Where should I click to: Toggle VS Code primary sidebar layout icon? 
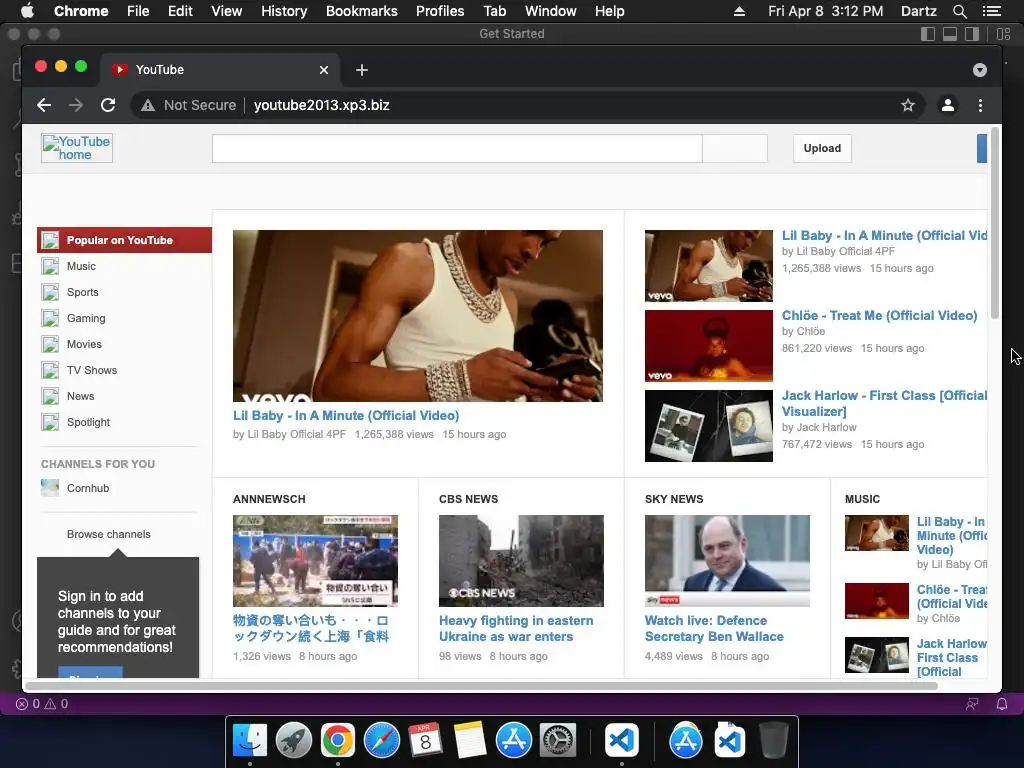click(x=928, y=34)
